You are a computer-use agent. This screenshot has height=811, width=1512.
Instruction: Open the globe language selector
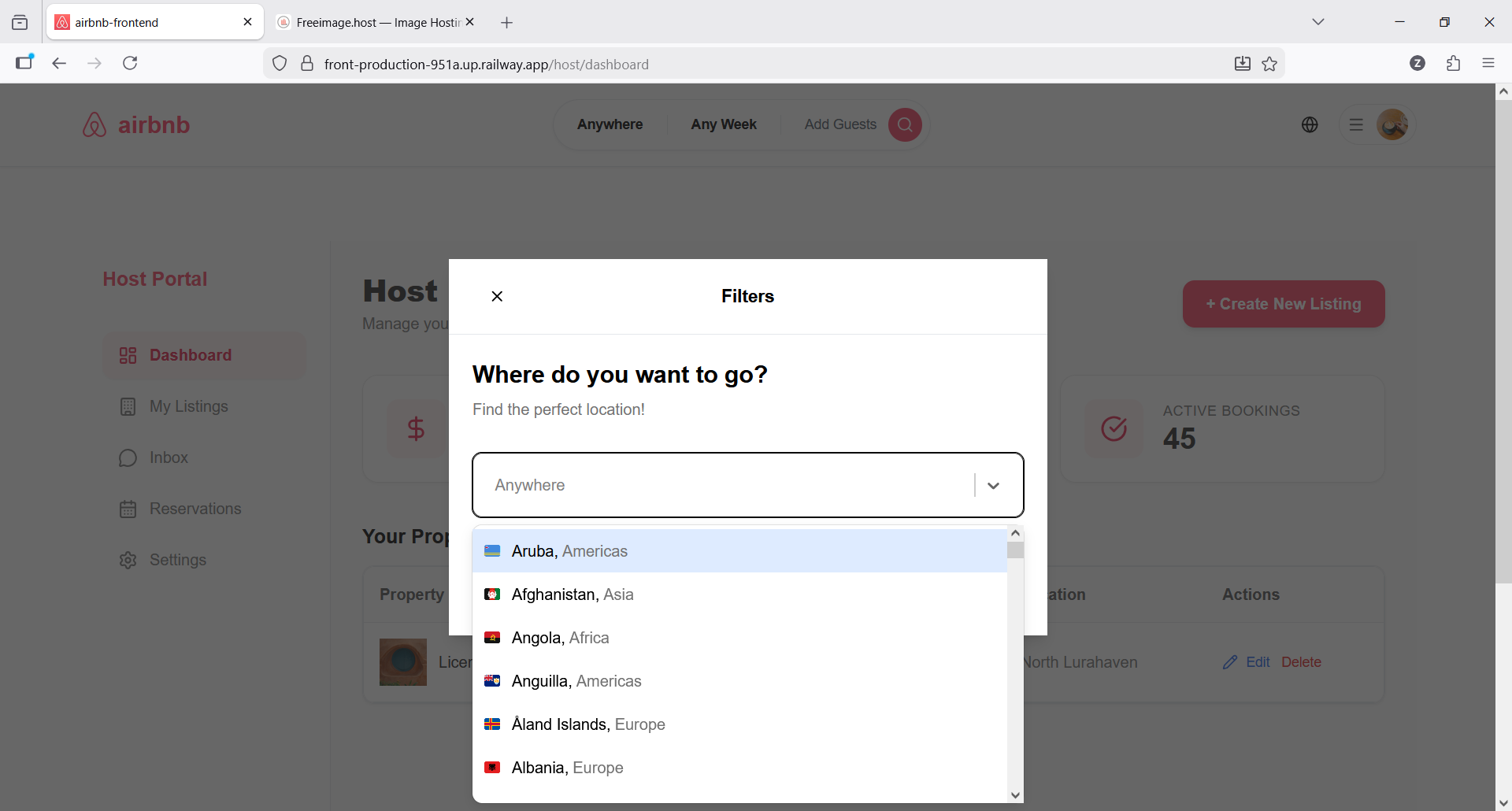tap(1310, 124)
